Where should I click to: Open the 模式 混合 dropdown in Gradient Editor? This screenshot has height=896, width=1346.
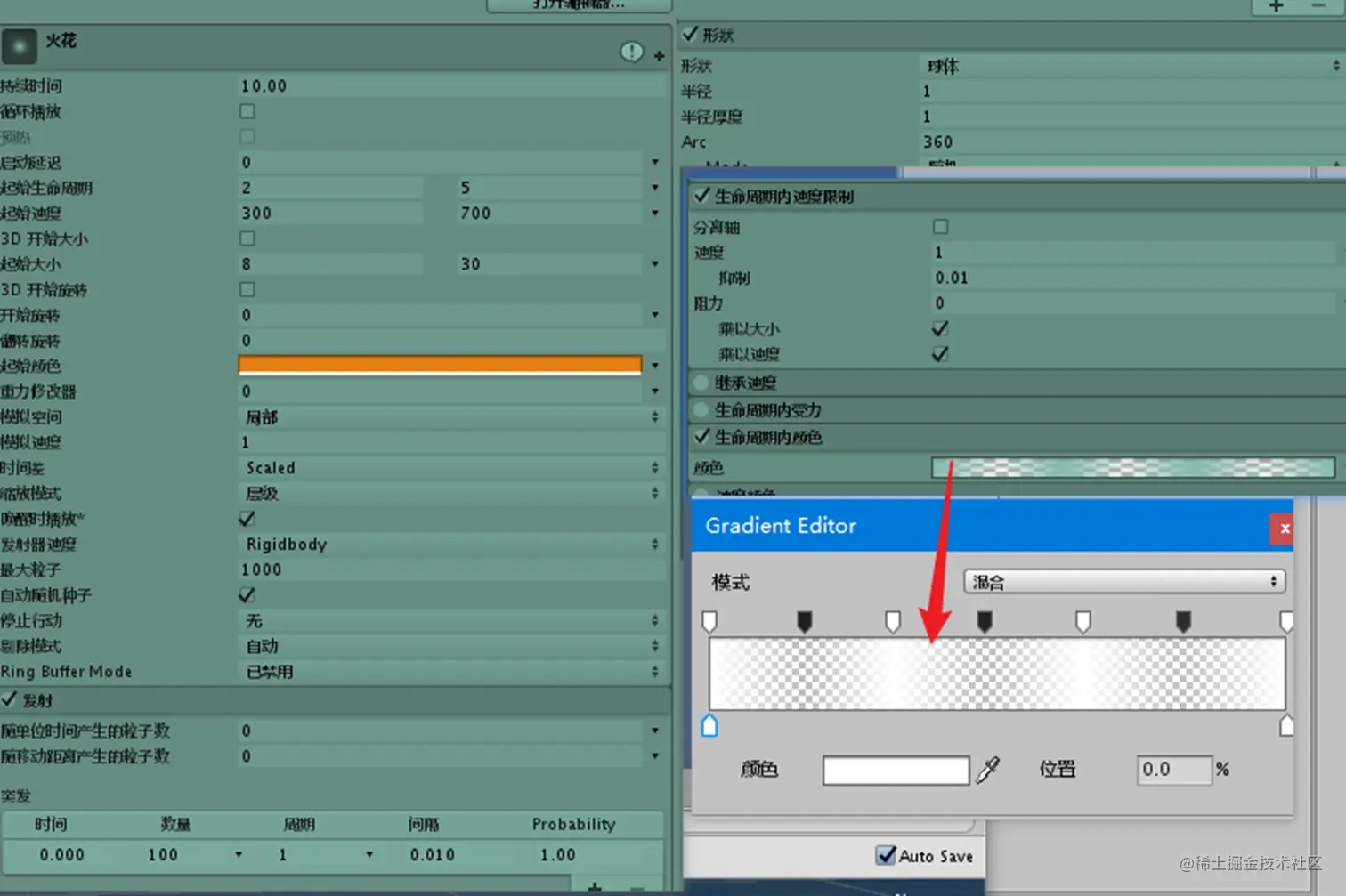tap(1124, 582)
